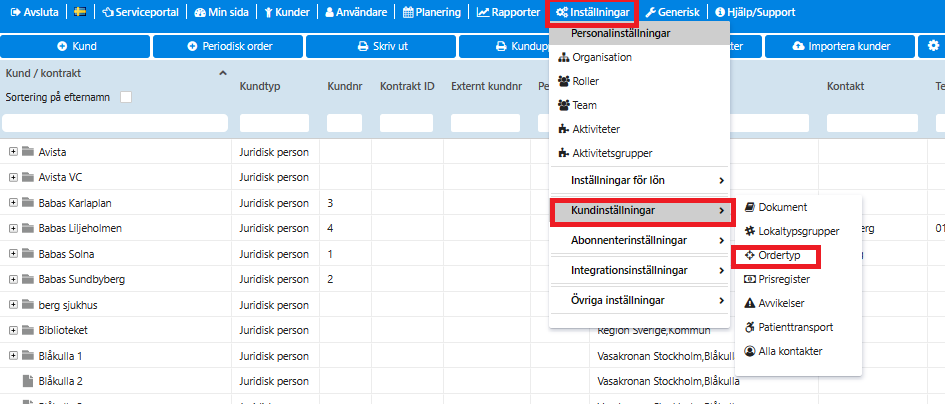
Task: Expand the Babas Karlaplan row
Action: click(x=13, y=203)
